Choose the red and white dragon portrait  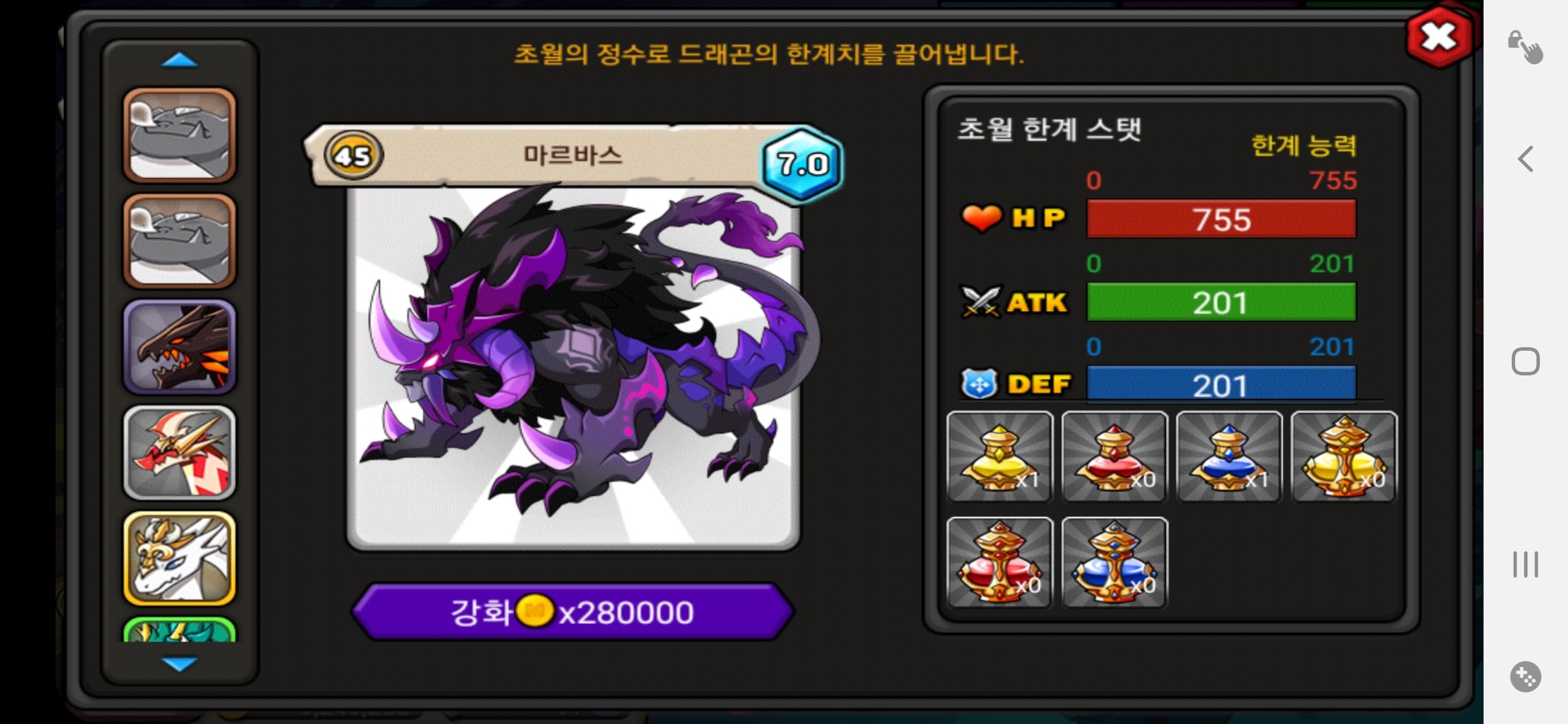pos(180,452)
